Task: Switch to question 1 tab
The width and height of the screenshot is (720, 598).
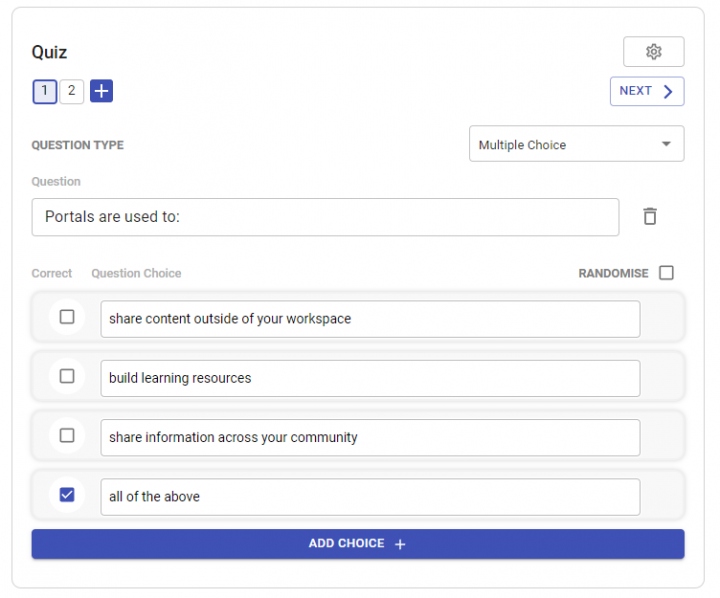Action: [44, 91]
